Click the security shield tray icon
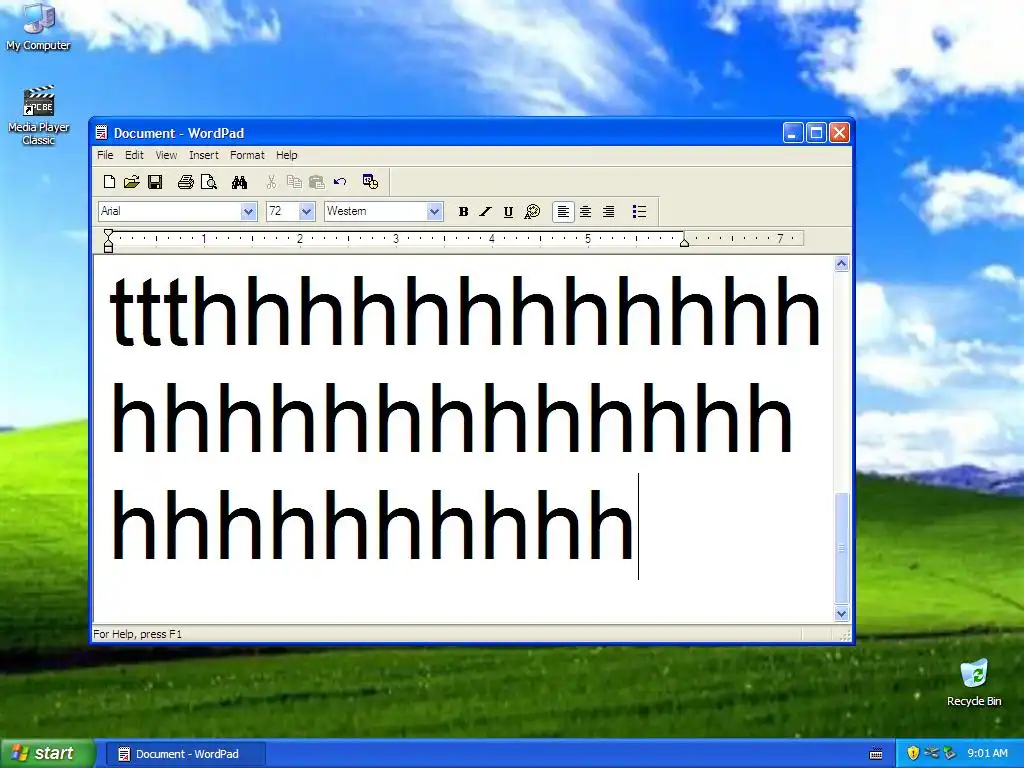 coord(914,754)
